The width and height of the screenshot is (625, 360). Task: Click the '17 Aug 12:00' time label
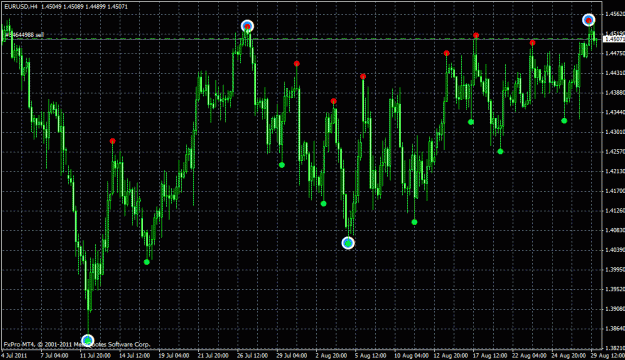489,356
